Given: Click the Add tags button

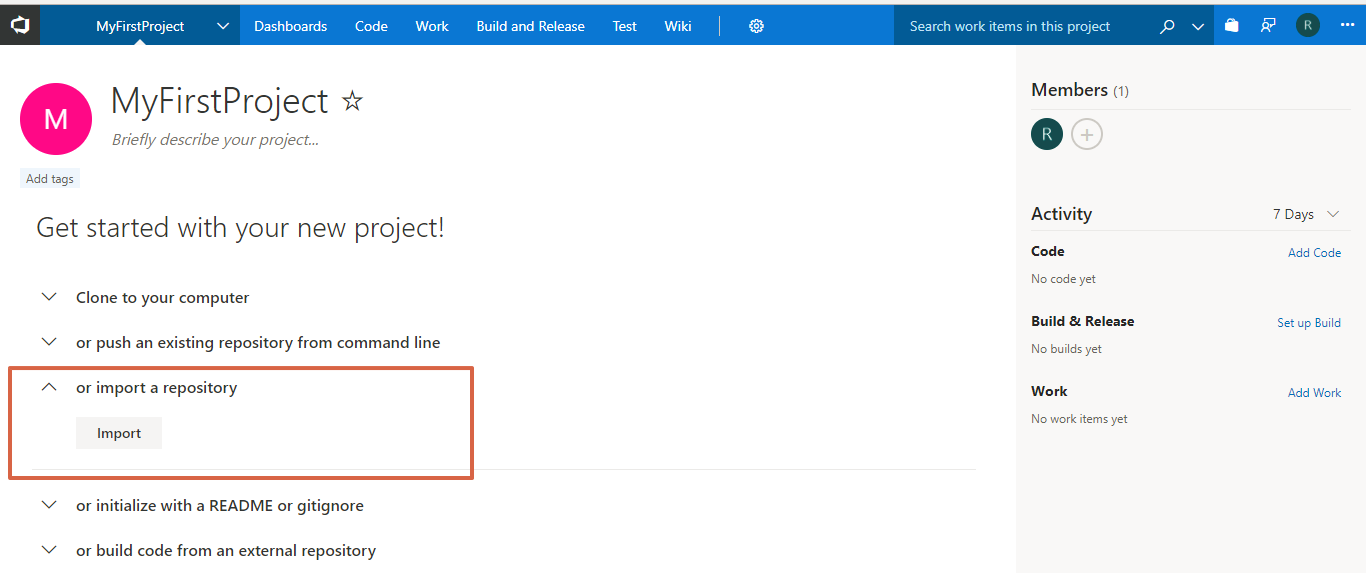Looking at the screenshot, I should point(50,179).
